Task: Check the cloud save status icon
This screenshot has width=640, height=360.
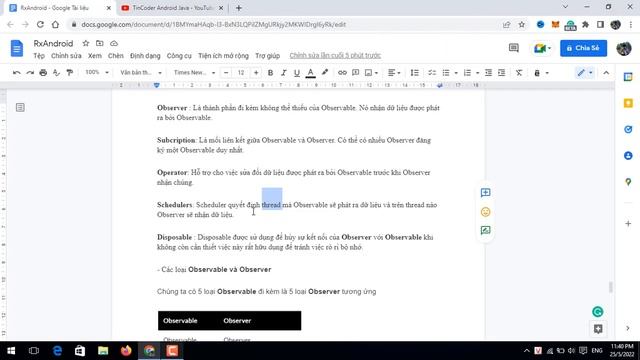Action: tap(114, 43)
